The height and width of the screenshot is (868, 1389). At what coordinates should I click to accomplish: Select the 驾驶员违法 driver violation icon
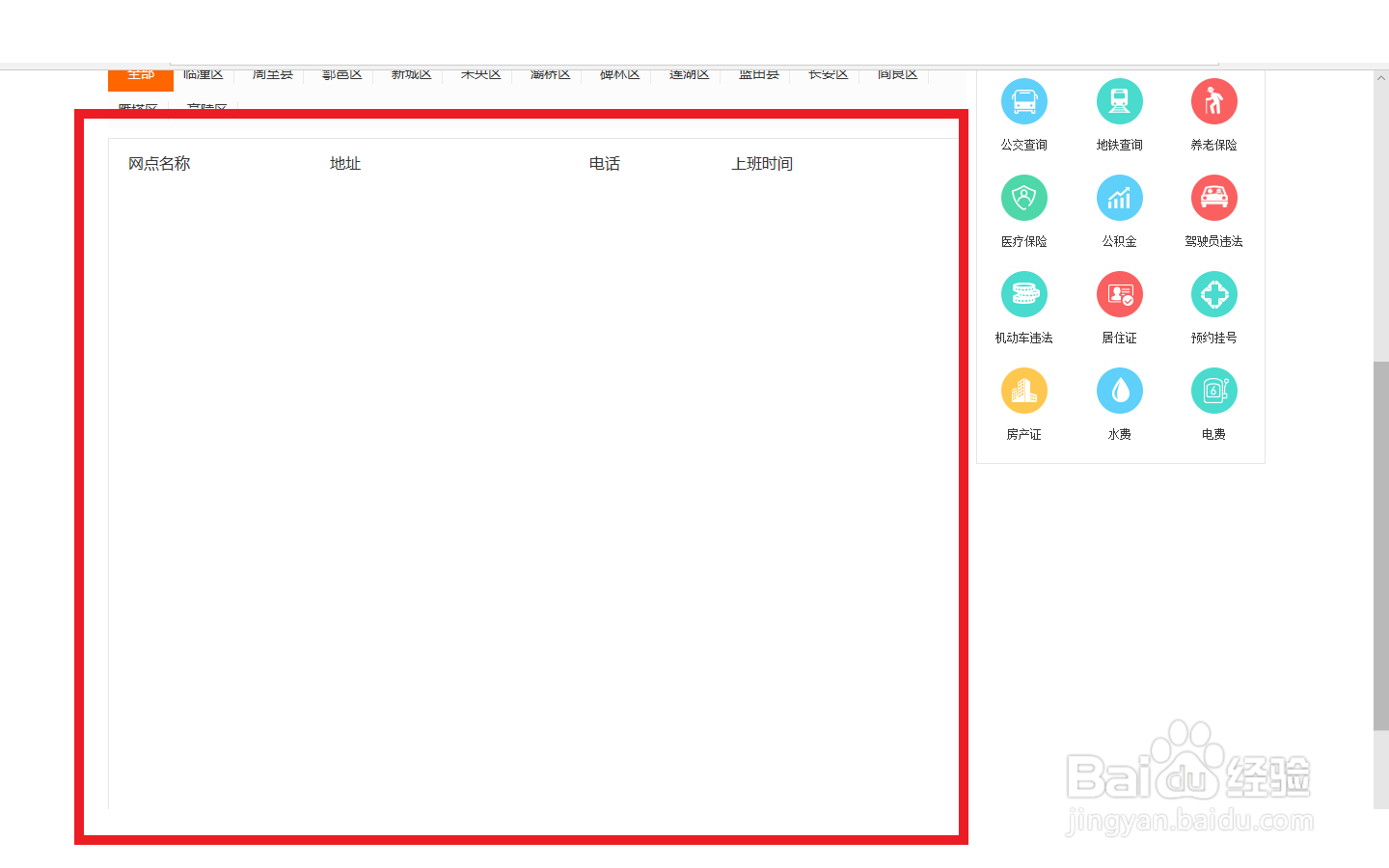(1213, 197)
